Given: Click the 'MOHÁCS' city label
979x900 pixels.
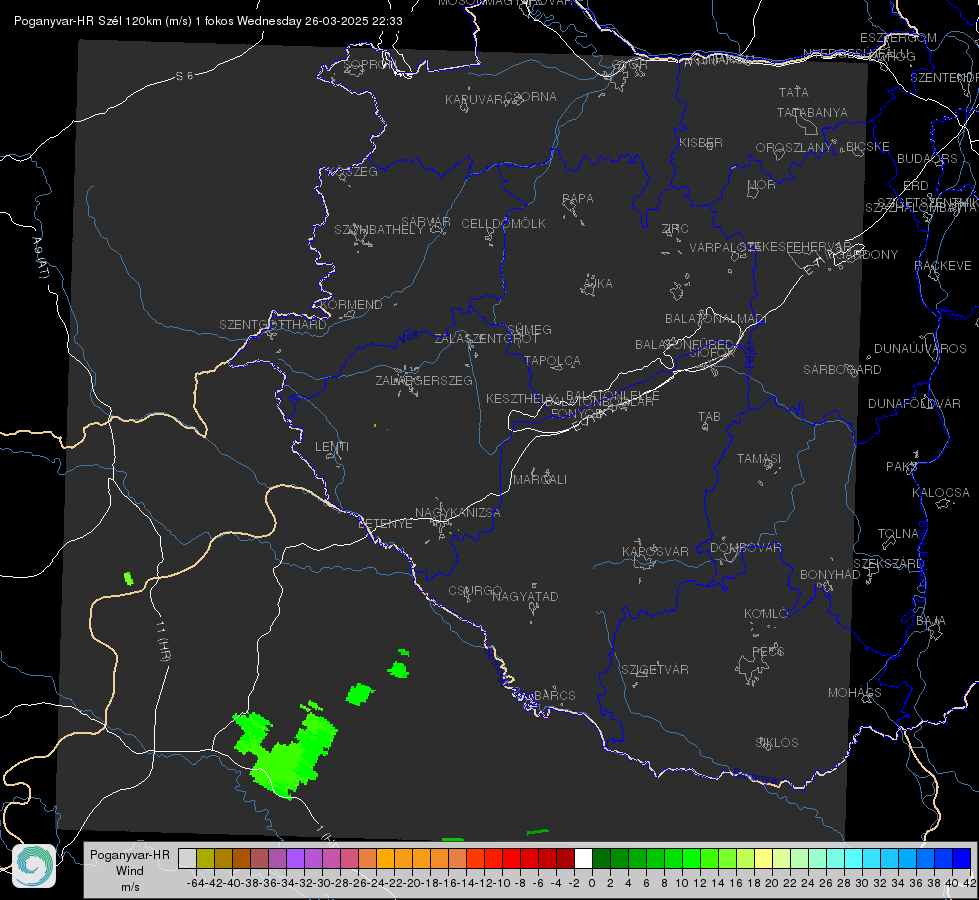Looking at the screenshot, I should coord(855,693).
